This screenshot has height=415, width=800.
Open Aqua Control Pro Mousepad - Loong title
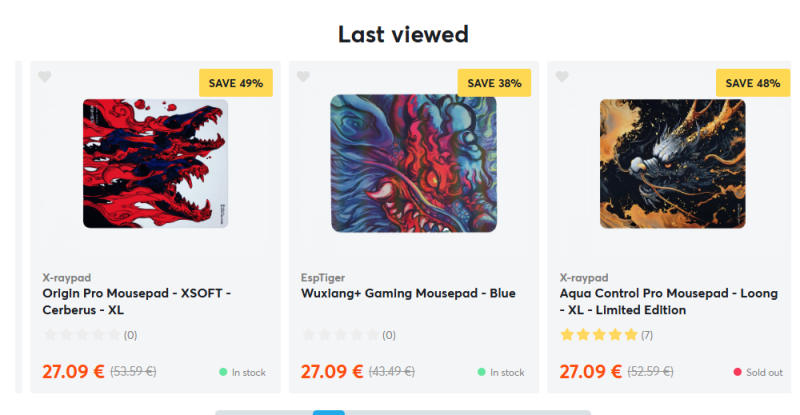[668, 302]
